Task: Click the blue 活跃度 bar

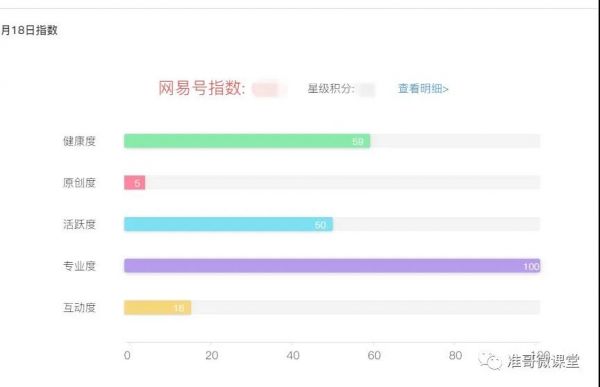Action: (x=228, y=224)
